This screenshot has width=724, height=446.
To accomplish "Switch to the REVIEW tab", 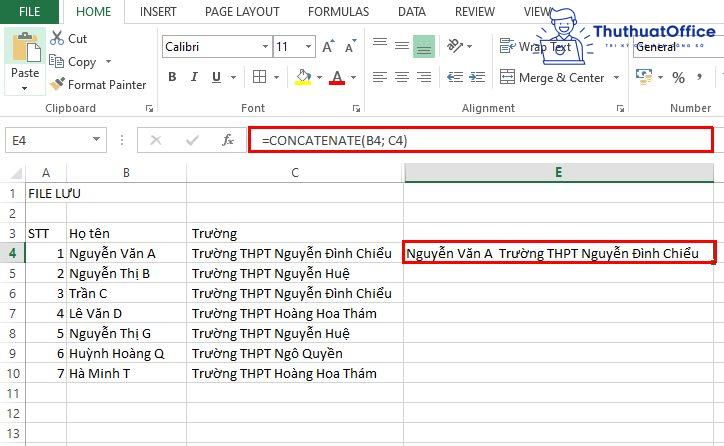I will click(x=475, y=12).
